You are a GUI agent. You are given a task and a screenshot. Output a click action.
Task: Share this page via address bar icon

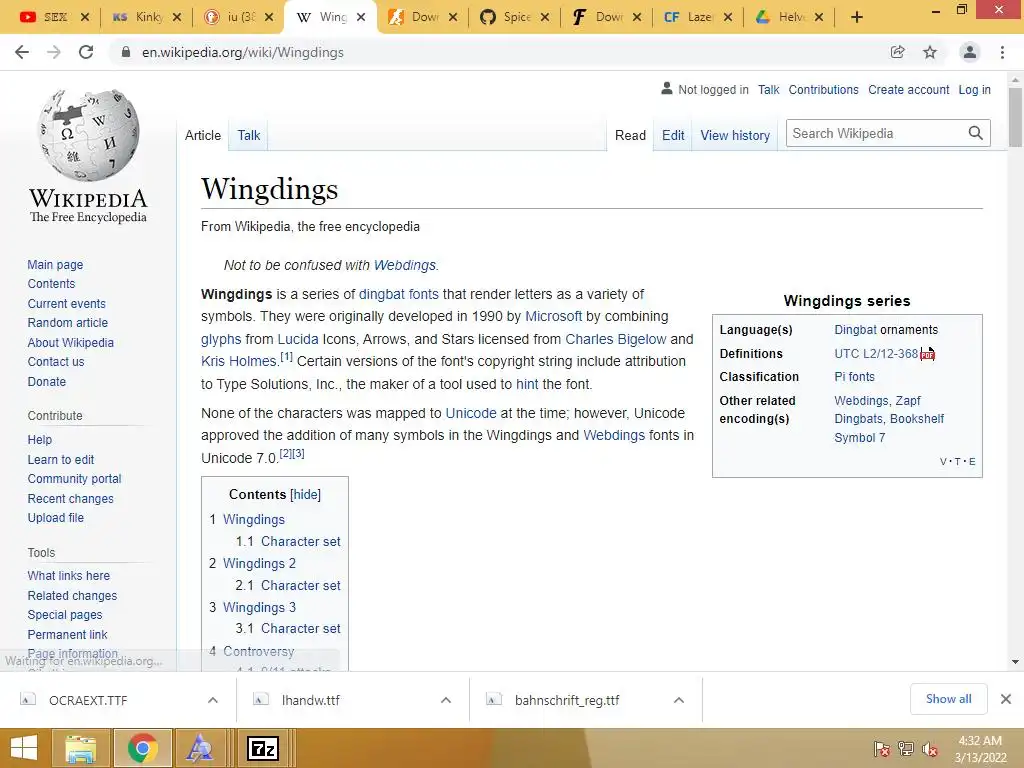click(x=898, y=52)
